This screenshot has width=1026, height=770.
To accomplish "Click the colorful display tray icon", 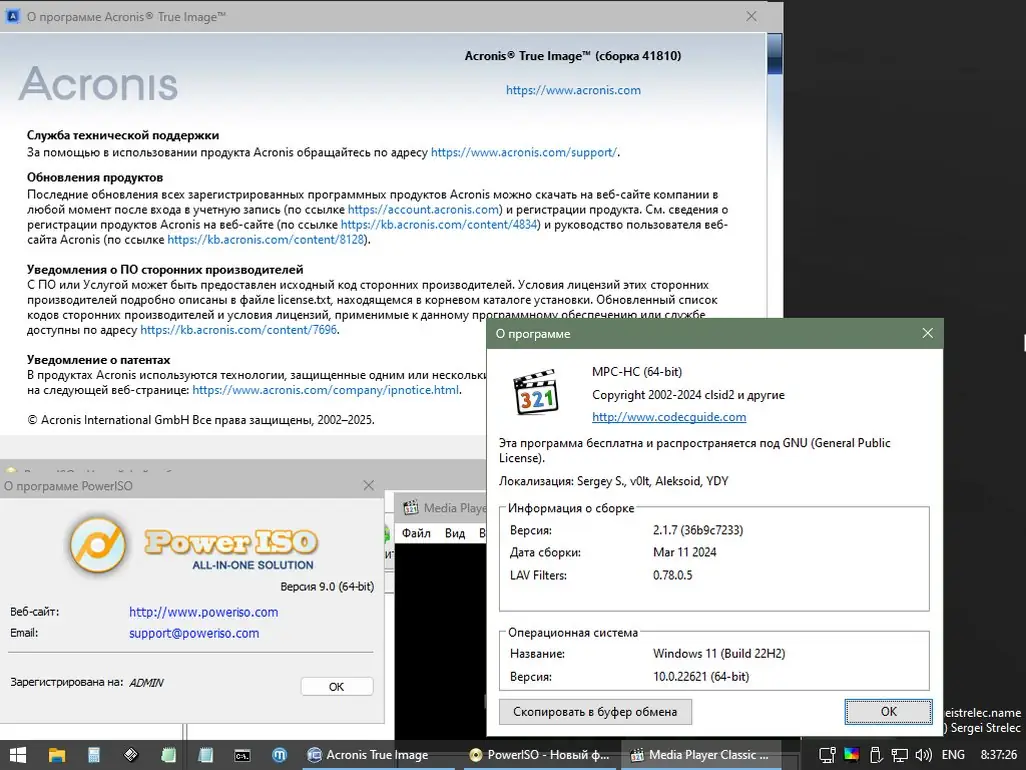I will click(851, 755).
